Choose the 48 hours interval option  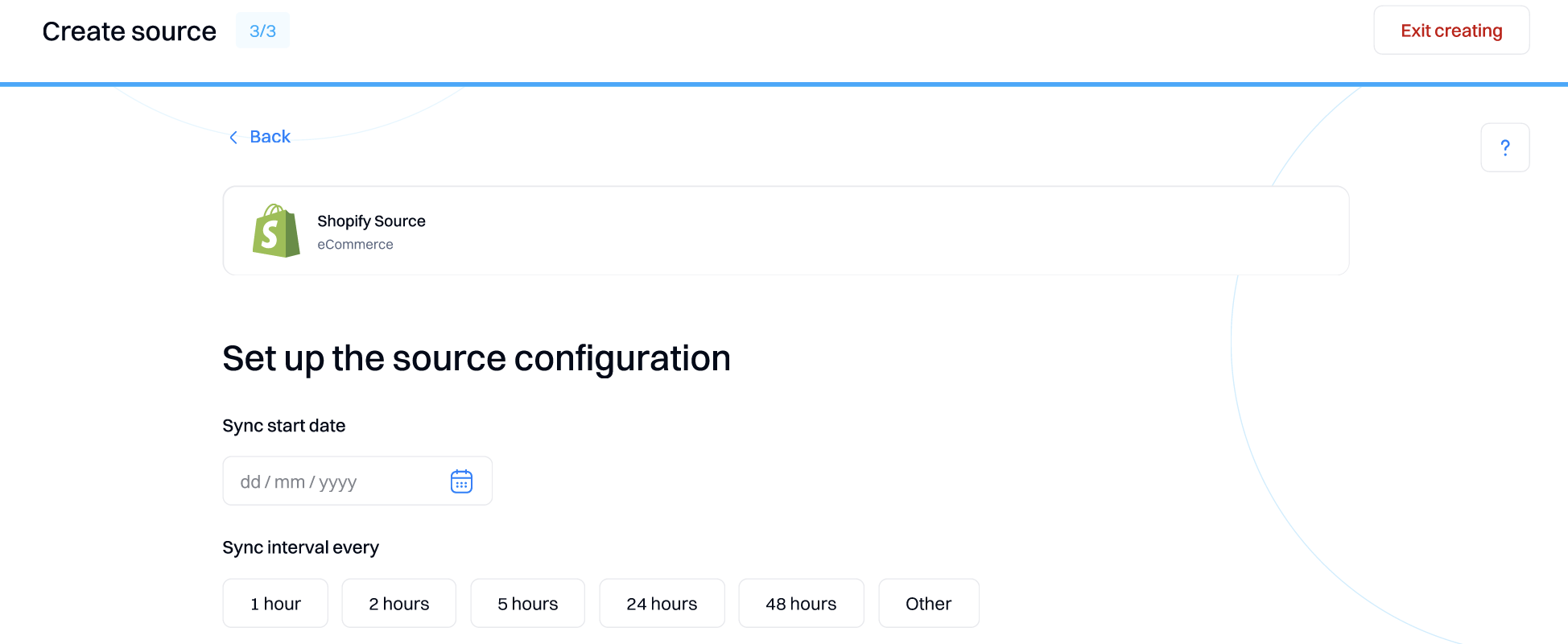[801, 603]
